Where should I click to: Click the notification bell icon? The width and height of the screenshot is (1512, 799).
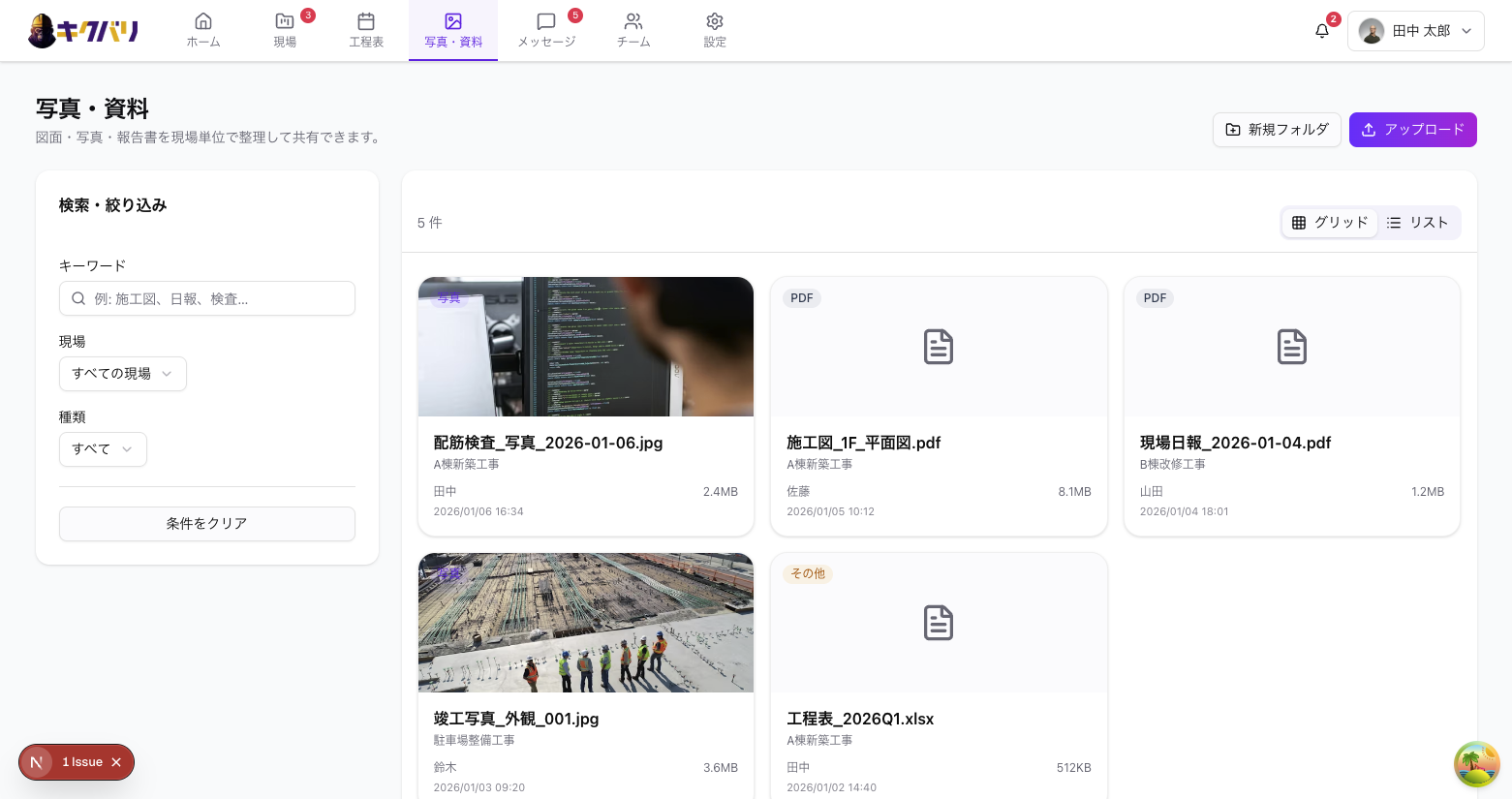[1321, 31]
